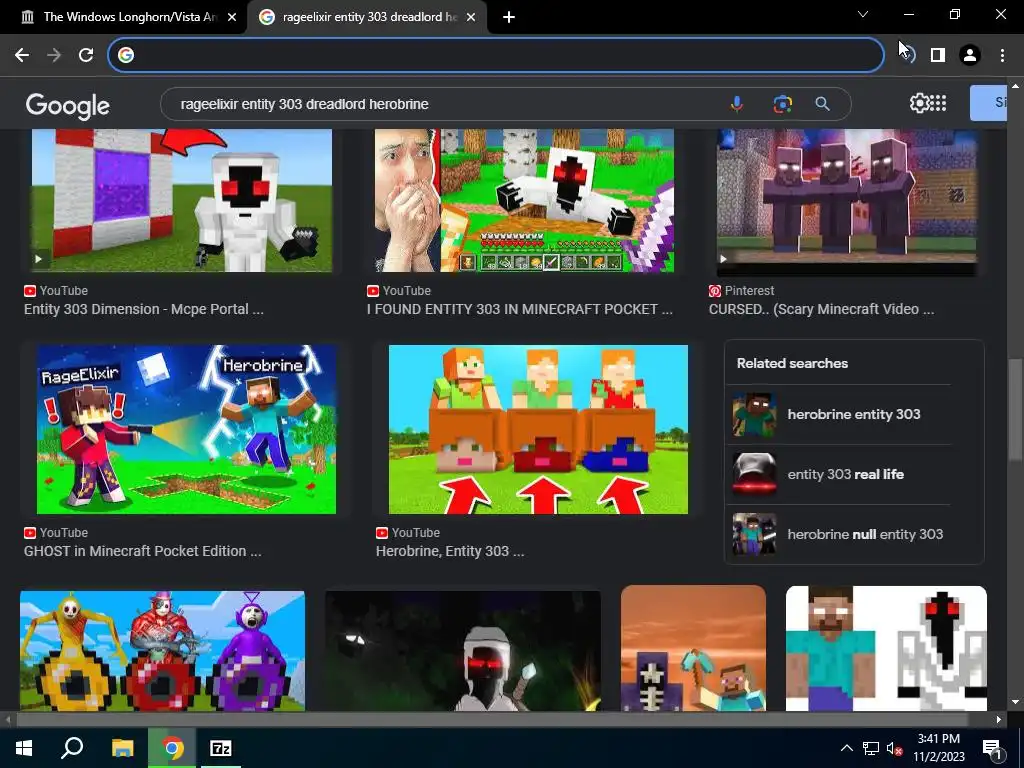
Task: Start voice search with the microphone icon
Action: click(x=737, y=104)
